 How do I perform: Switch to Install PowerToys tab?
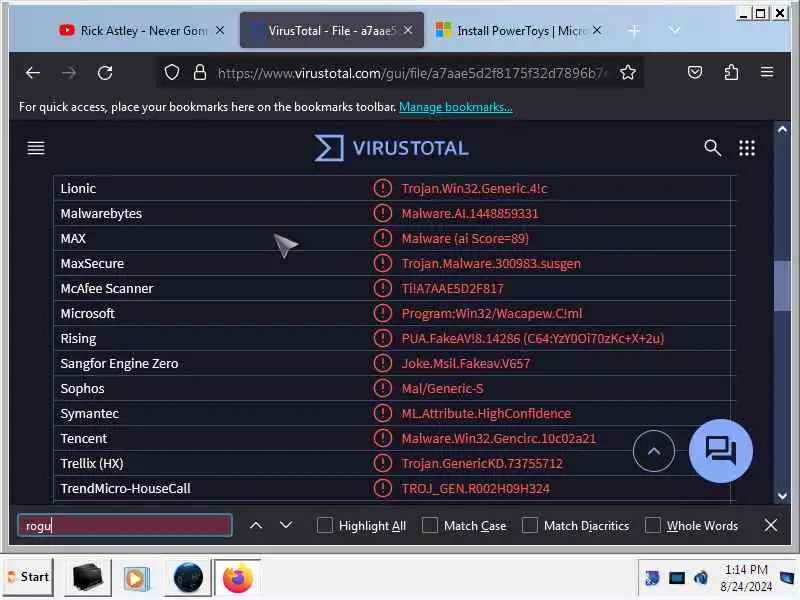click(520, 31)
